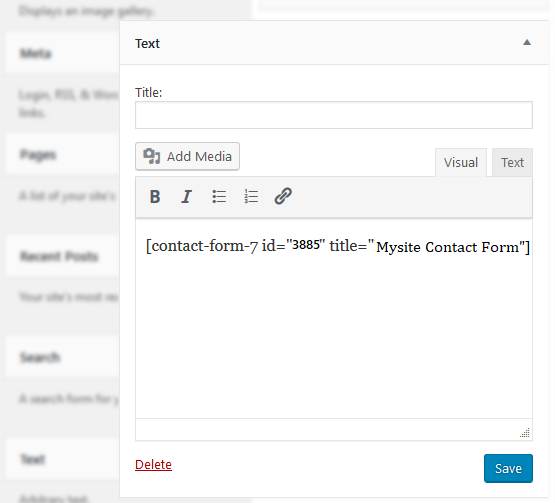Screen dimensions: 555x503
Task: Place cursor in the contact-form-7 shortcode text
Action: [x=338, y=246]
